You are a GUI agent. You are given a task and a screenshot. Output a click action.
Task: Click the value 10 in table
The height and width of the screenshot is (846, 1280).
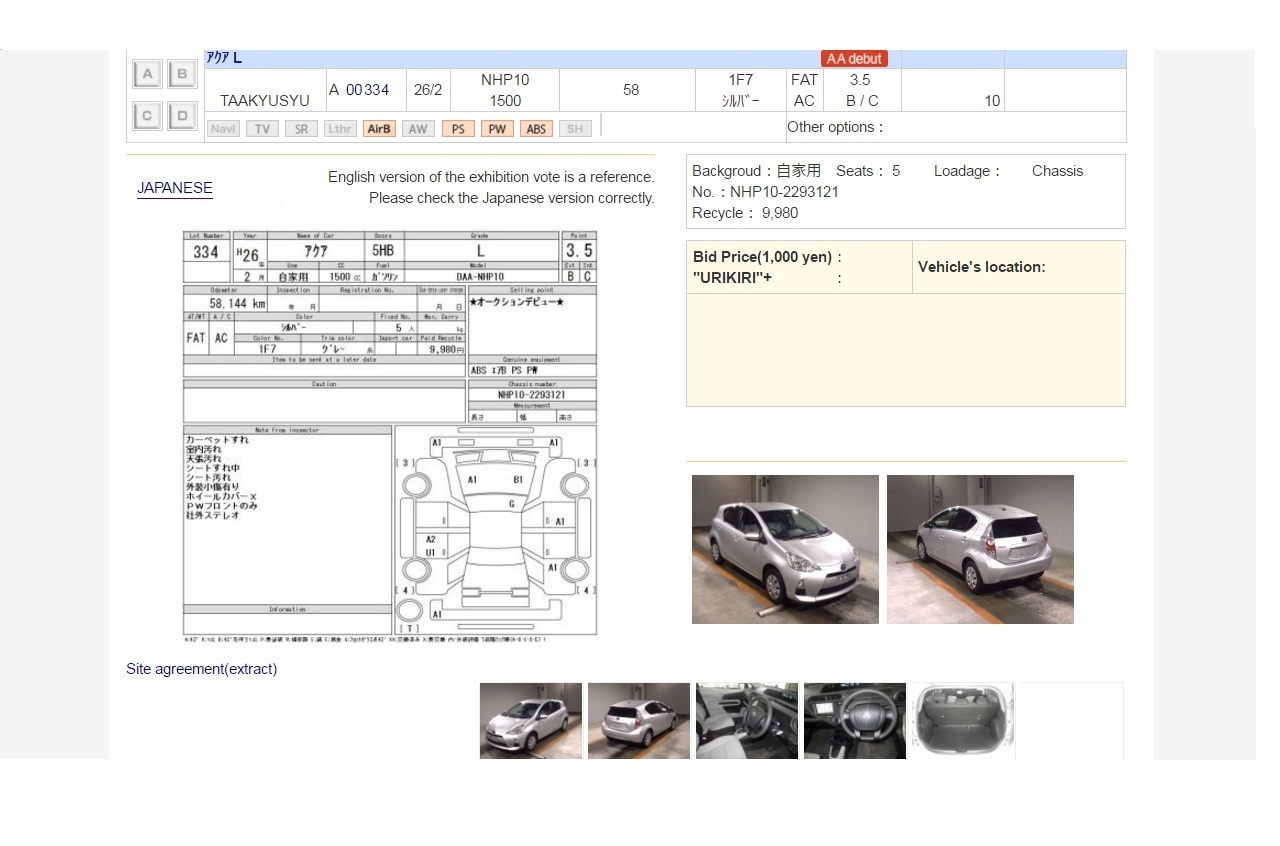pyautogui.click(x=992, y=101)
